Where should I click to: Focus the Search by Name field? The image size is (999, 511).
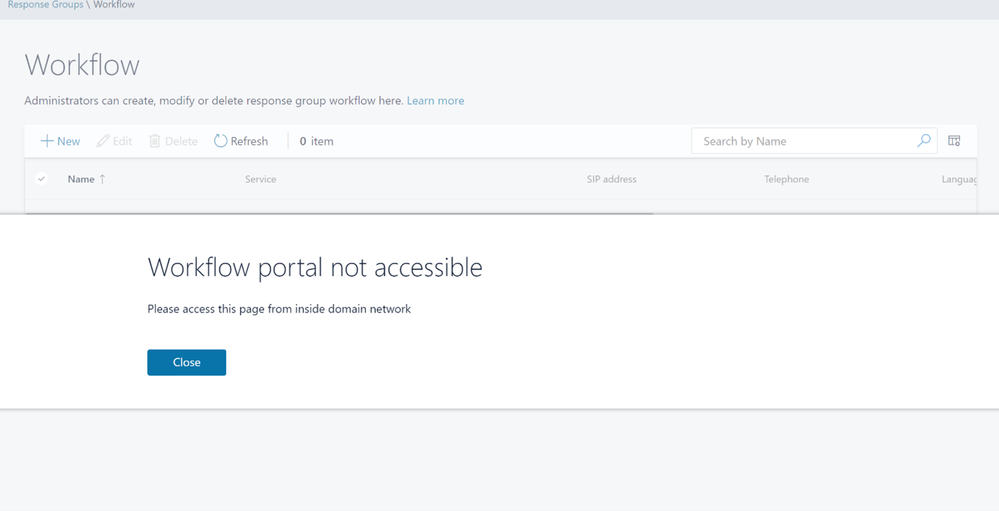(x=806, y=141)
